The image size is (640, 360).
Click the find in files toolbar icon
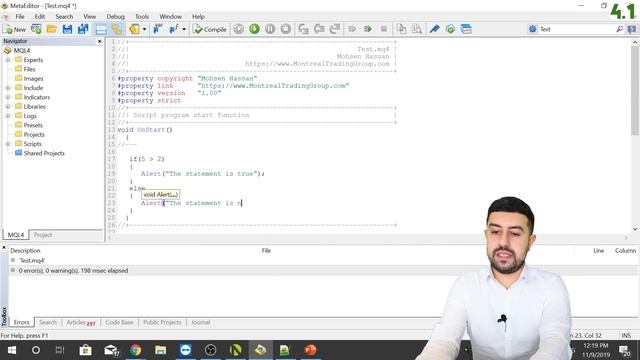417,29
